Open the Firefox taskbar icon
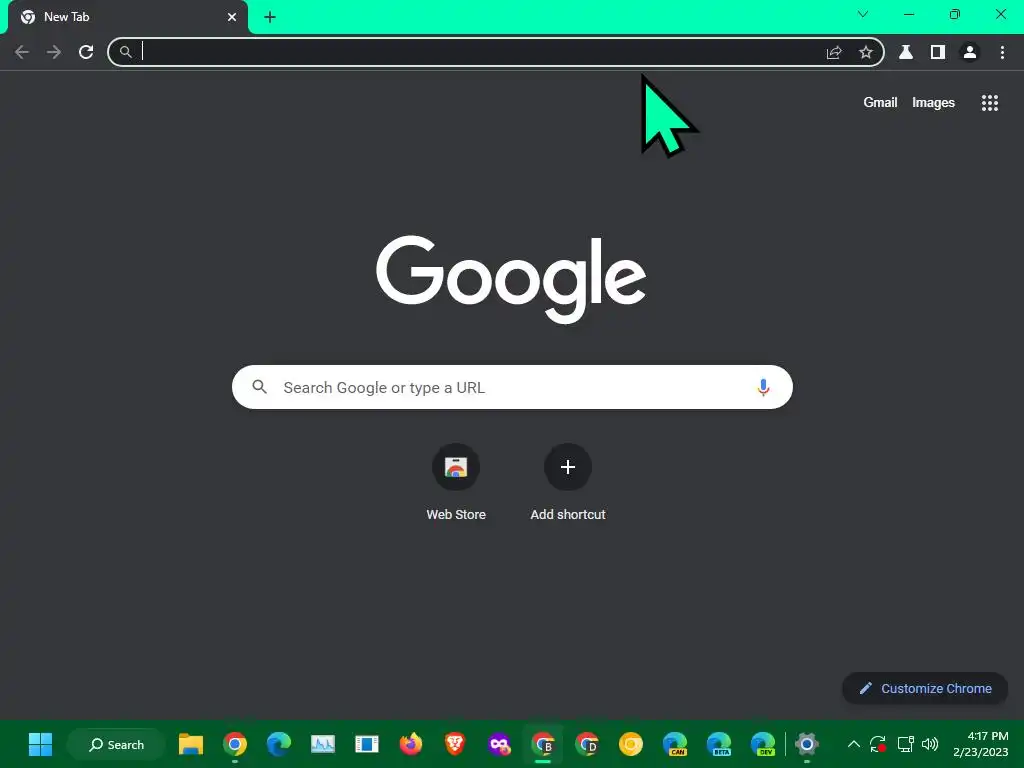 411,744
